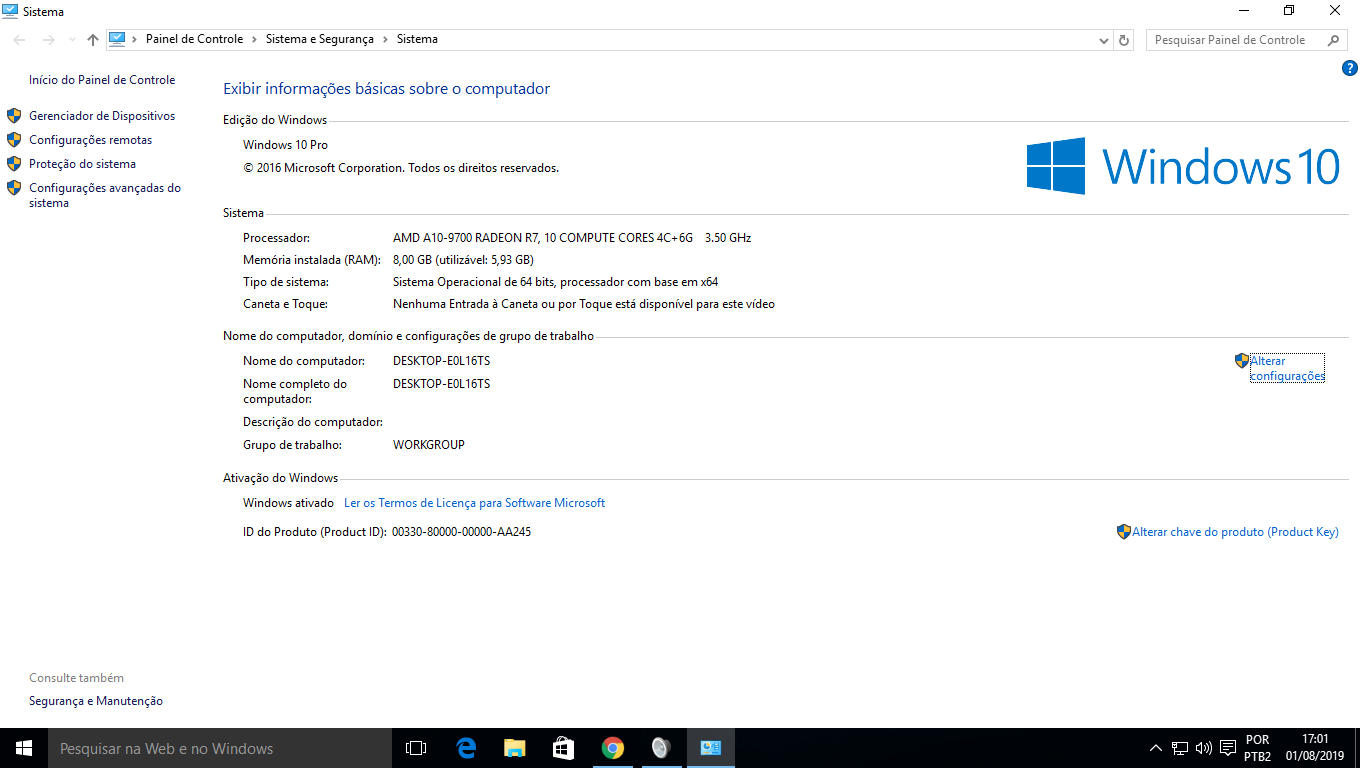Restore down the Sistema window
The height and width of the screenshot is (768, 1360).
pyautogui.click(x=1289, y=11)
